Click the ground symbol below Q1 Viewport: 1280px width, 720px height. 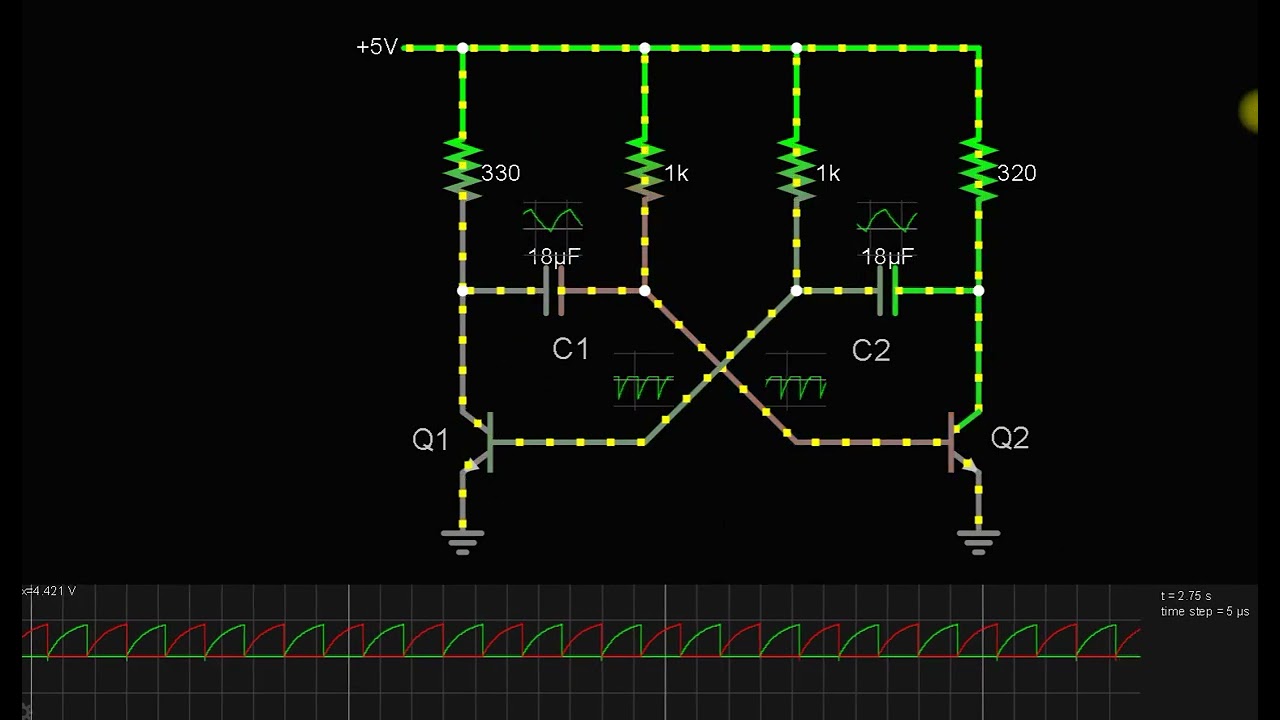point(462,541)
